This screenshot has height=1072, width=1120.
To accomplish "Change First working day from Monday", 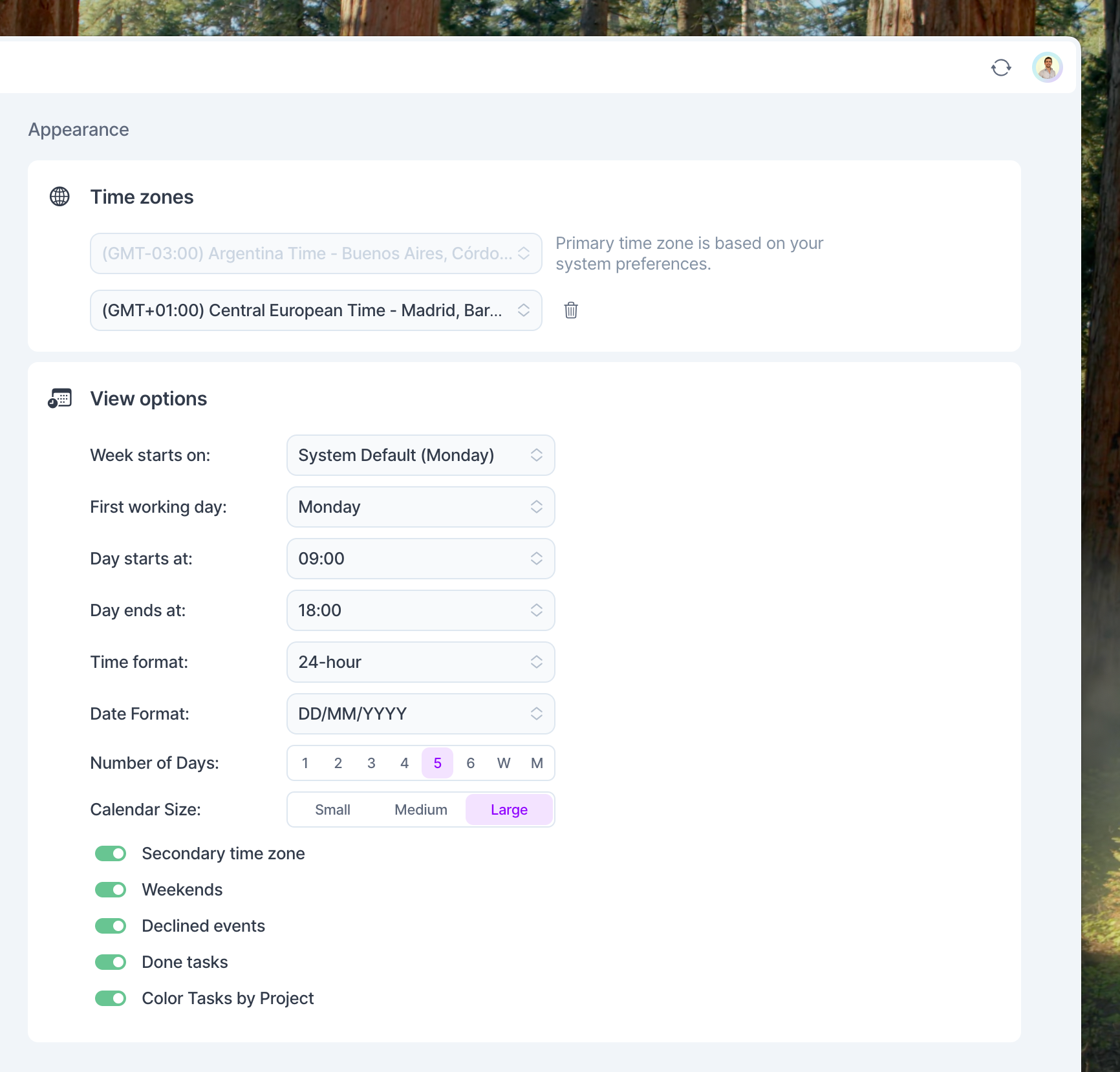I will point(421,507).
